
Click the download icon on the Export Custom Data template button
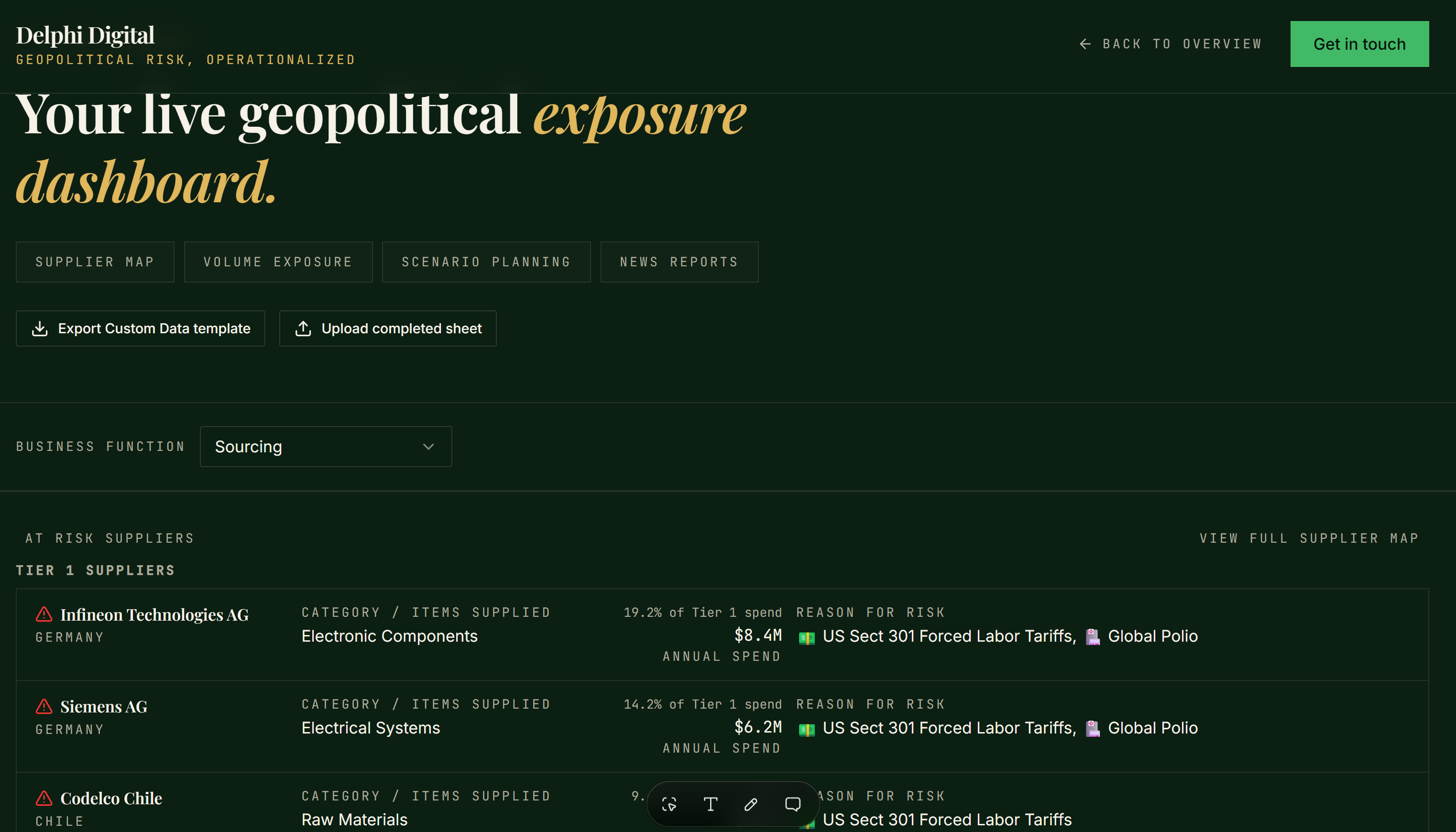[x=39, y=328]
